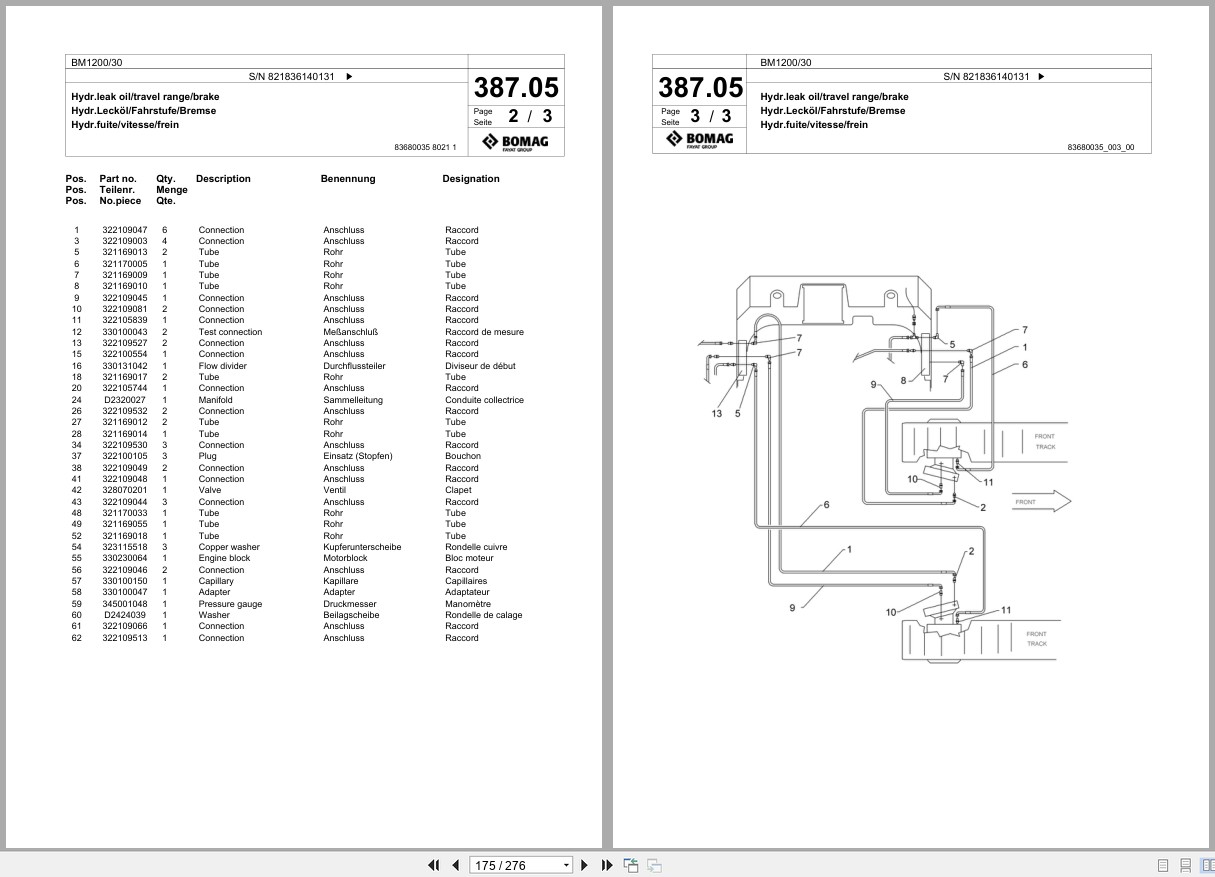Go to the first page
This screenshot has width=1215, height=877.
[434, 865]
